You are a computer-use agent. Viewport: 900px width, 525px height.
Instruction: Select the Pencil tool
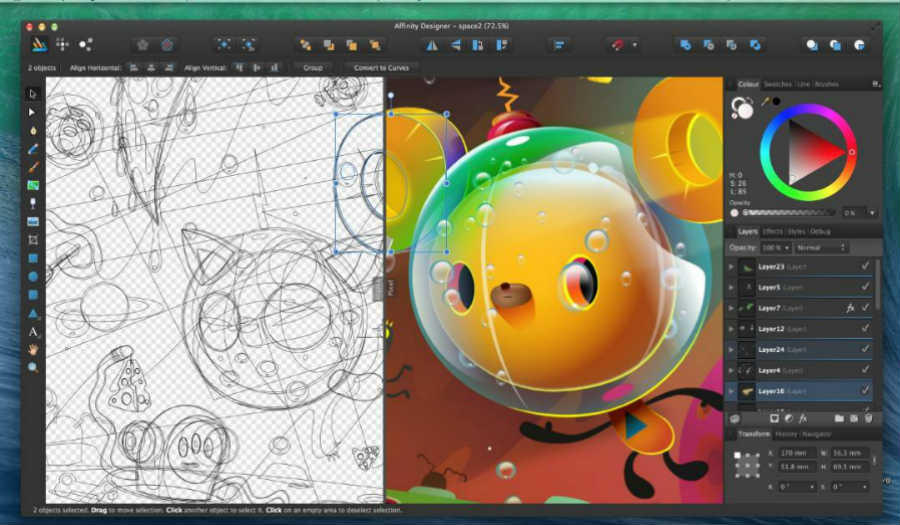pos(33,149)
